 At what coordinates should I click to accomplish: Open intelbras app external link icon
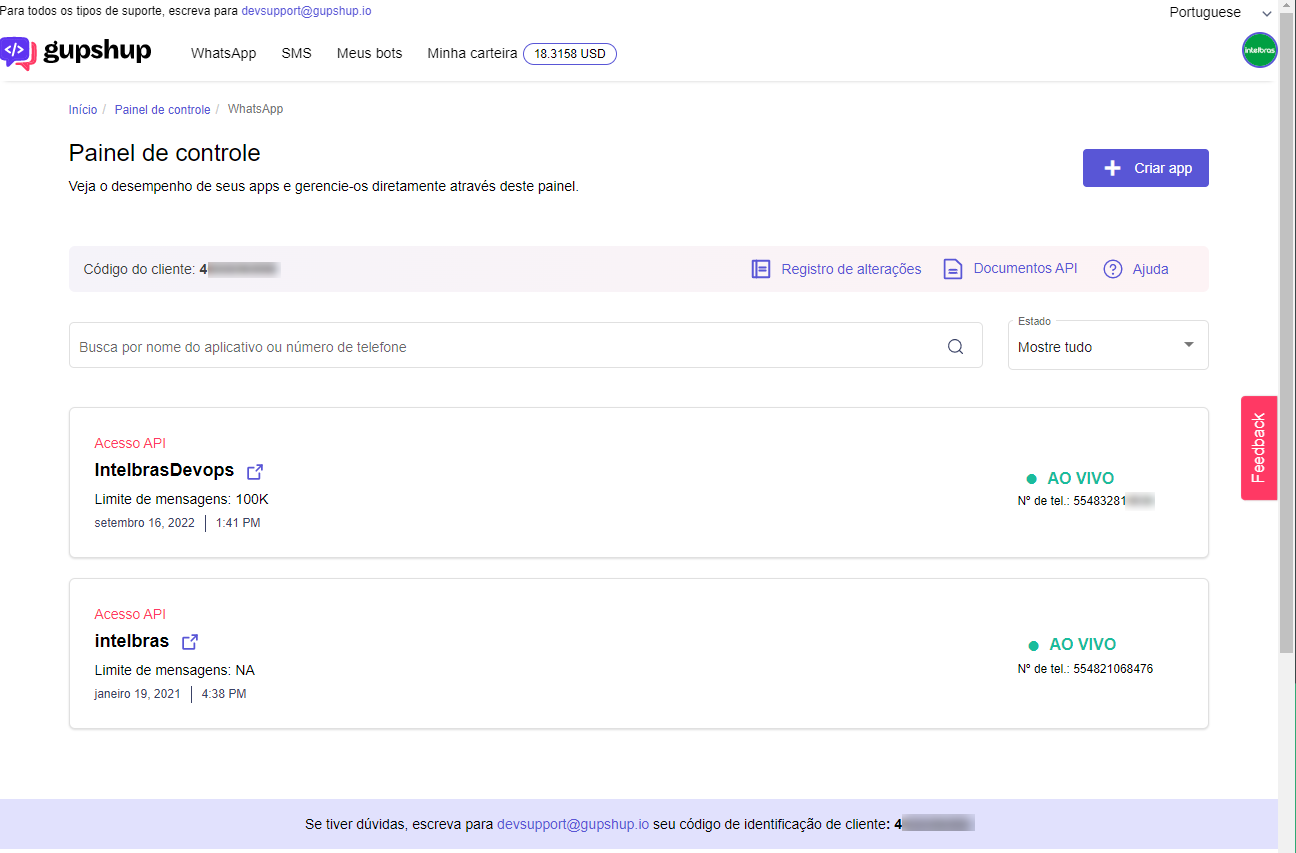[x=190, y=642]
